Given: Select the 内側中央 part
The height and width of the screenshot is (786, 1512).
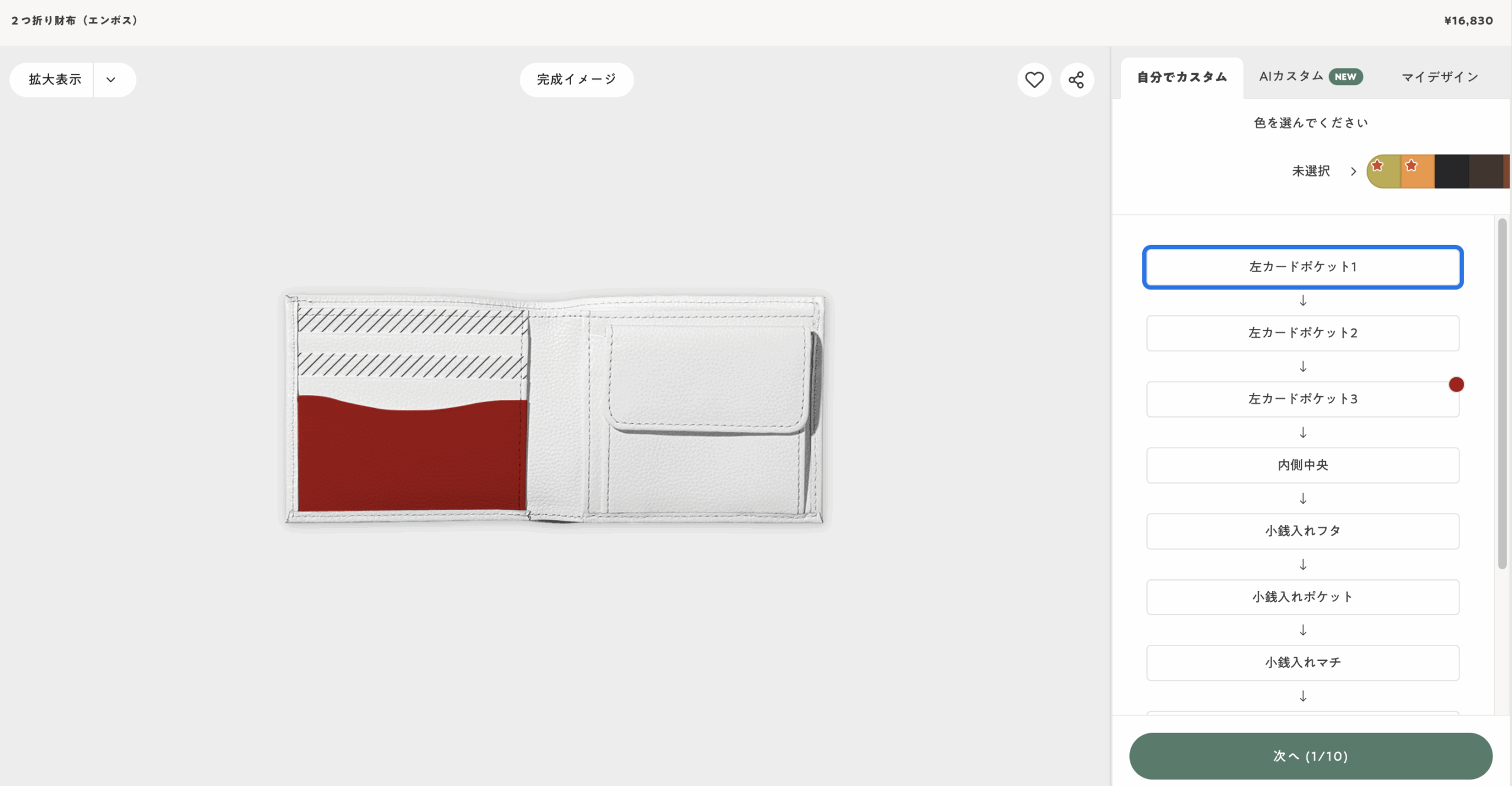Looking at the screenshot, I should [x=1302, y=465].
